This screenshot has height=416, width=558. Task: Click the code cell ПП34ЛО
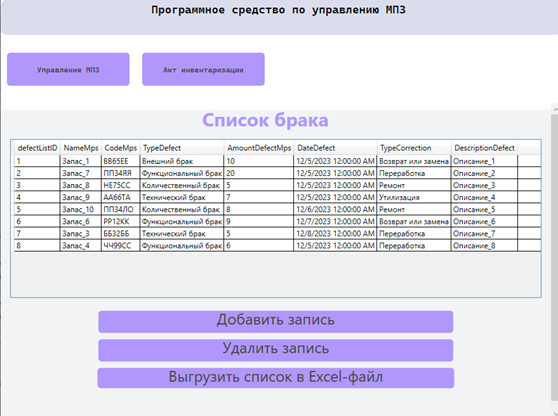coord(121,210)
